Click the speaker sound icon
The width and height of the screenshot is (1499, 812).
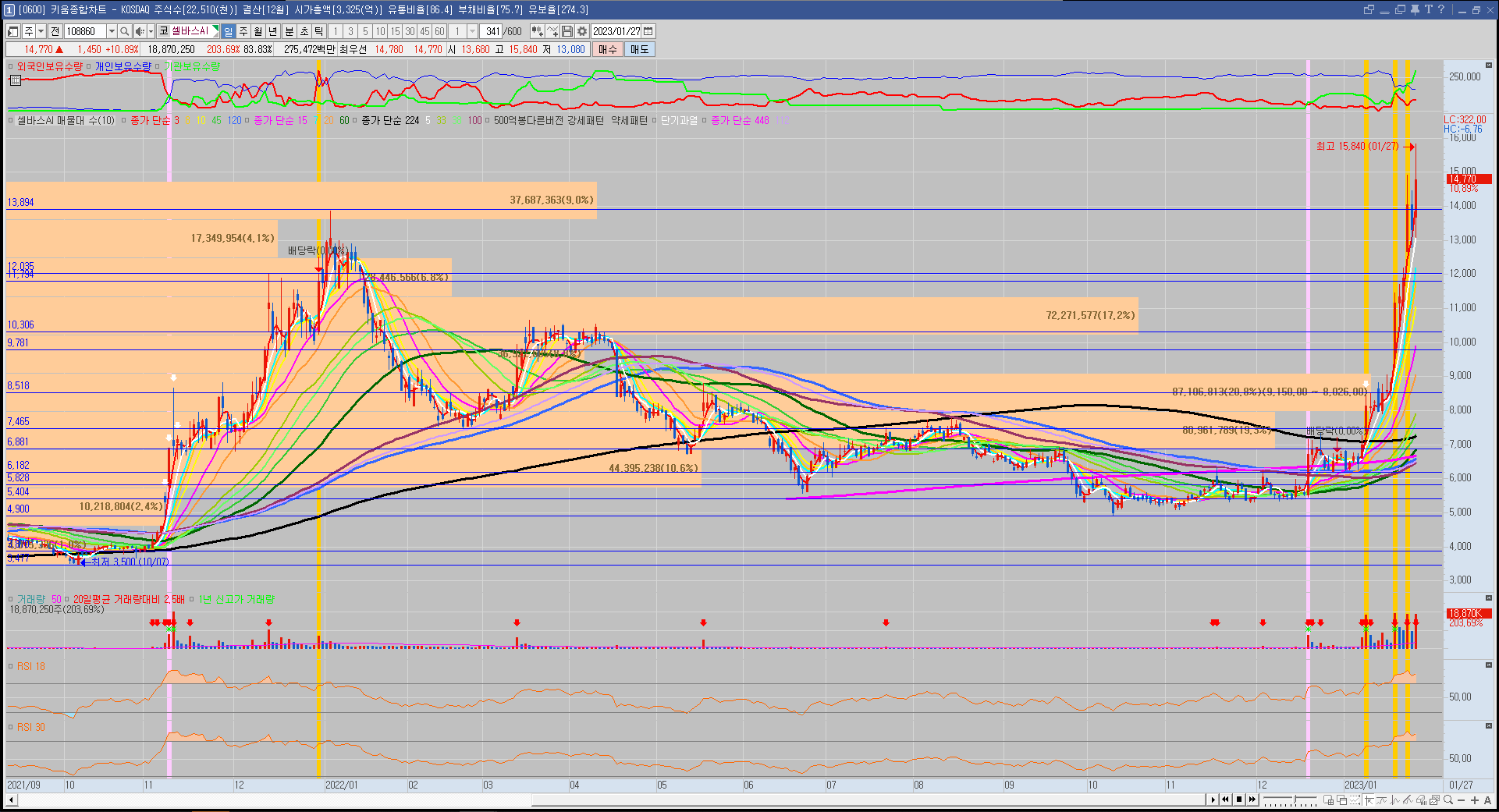tap(139, 31)
